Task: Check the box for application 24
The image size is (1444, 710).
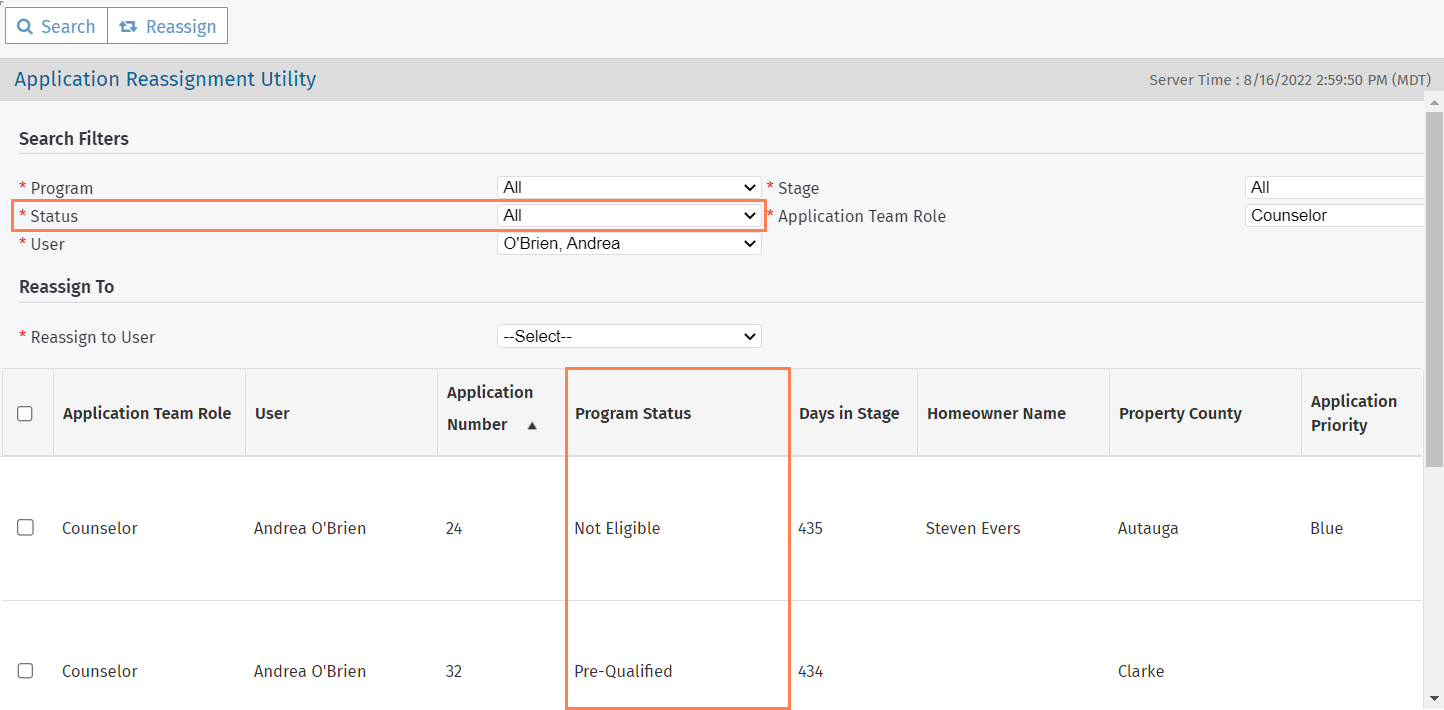Action: (25, 528)
